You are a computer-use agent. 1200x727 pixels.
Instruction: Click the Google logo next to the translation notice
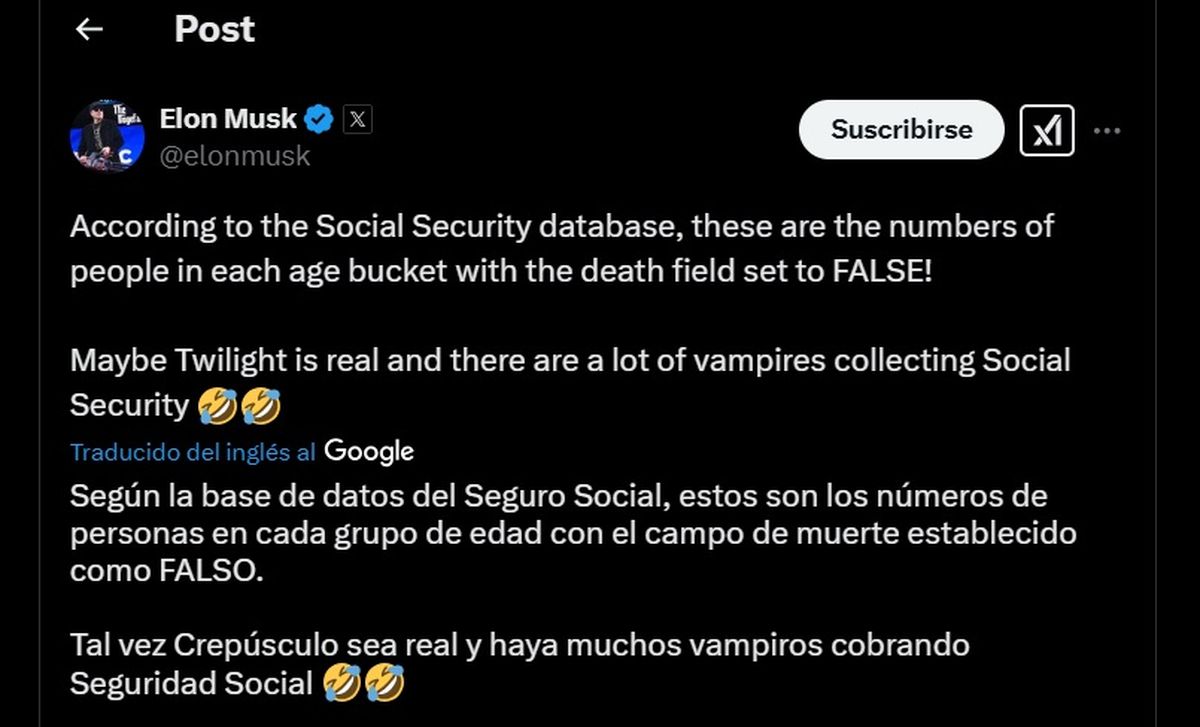click(369, 451)
